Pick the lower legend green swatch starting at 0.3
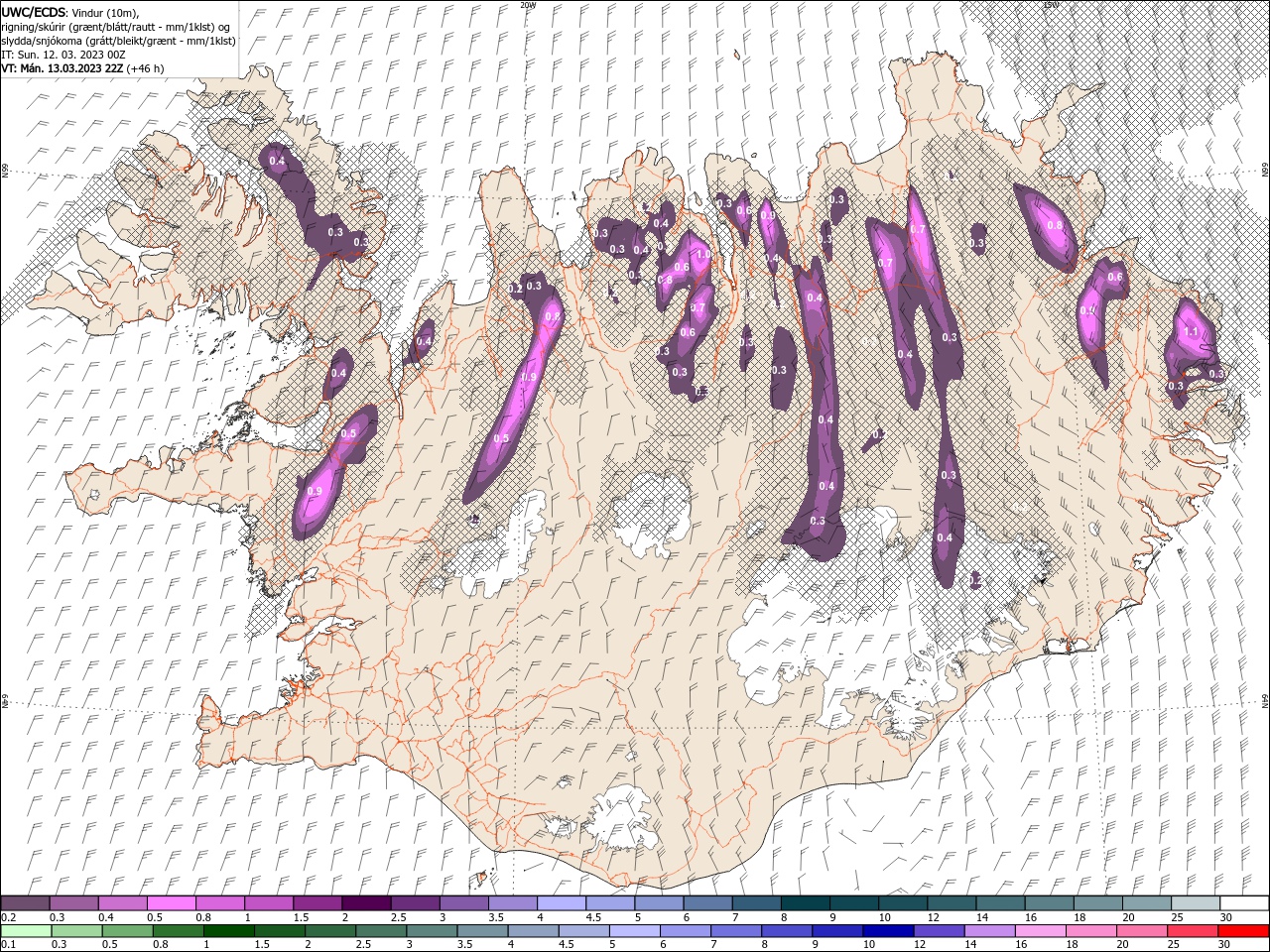Screen dimensions: 1270x952 point(76,931)
